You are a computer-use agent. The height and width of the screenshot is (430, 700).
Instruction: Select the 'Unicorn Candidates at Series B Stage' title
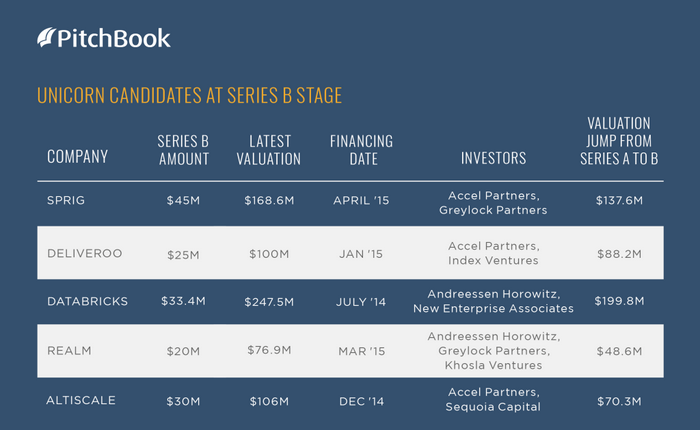[x=189, y=96]
